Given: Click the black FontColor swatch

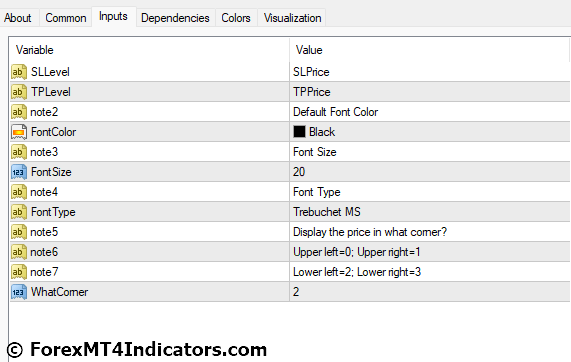Looking at the screenshot, I should click(299, 132).
